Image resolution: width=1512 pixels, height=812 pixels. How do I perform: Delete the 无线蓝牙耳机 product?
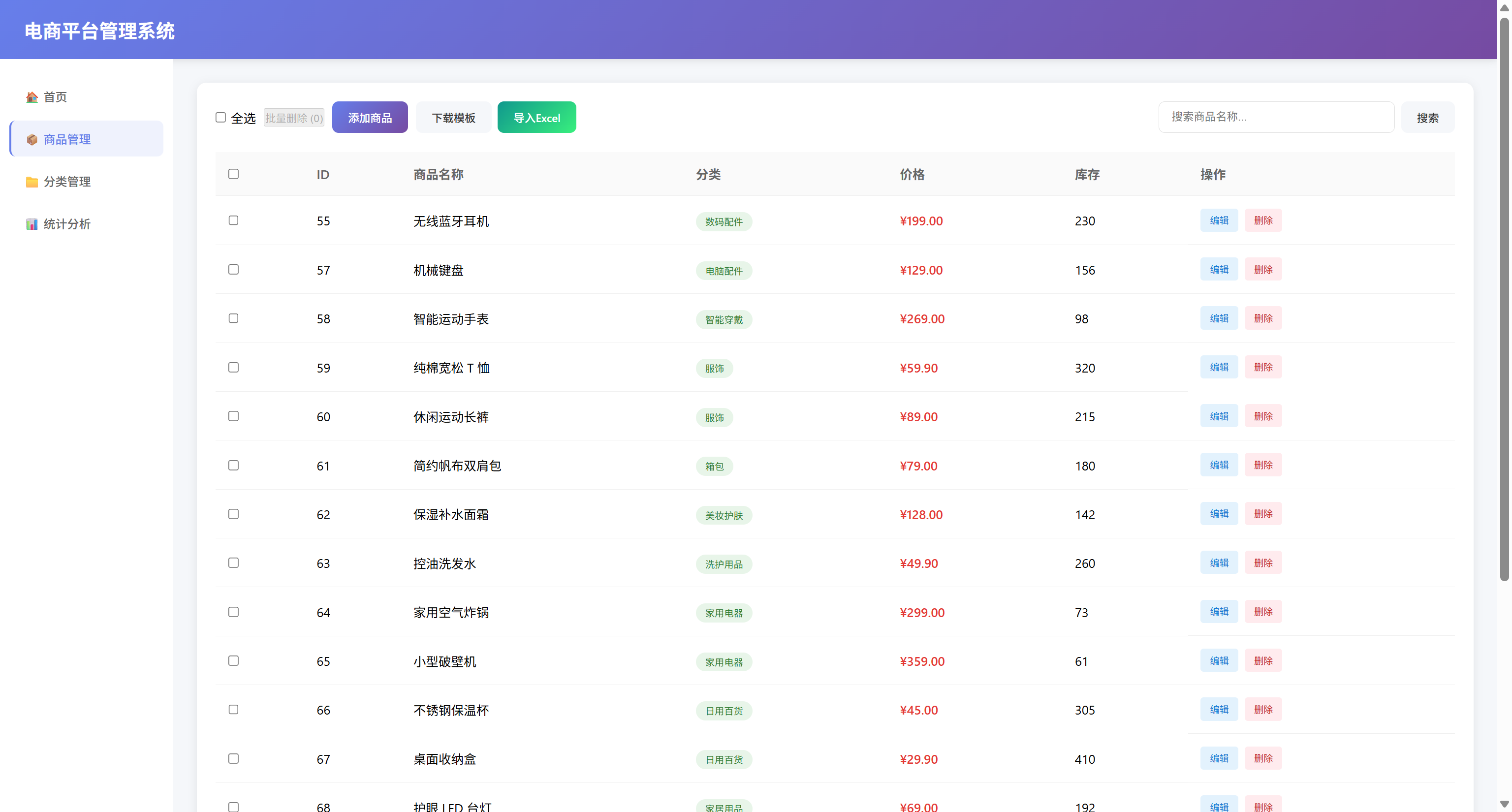1263,220
